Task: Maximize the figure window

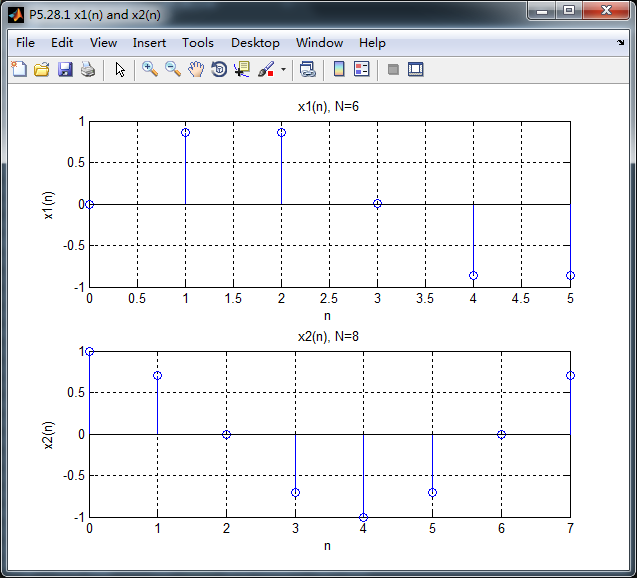Action: pos(569,11)
